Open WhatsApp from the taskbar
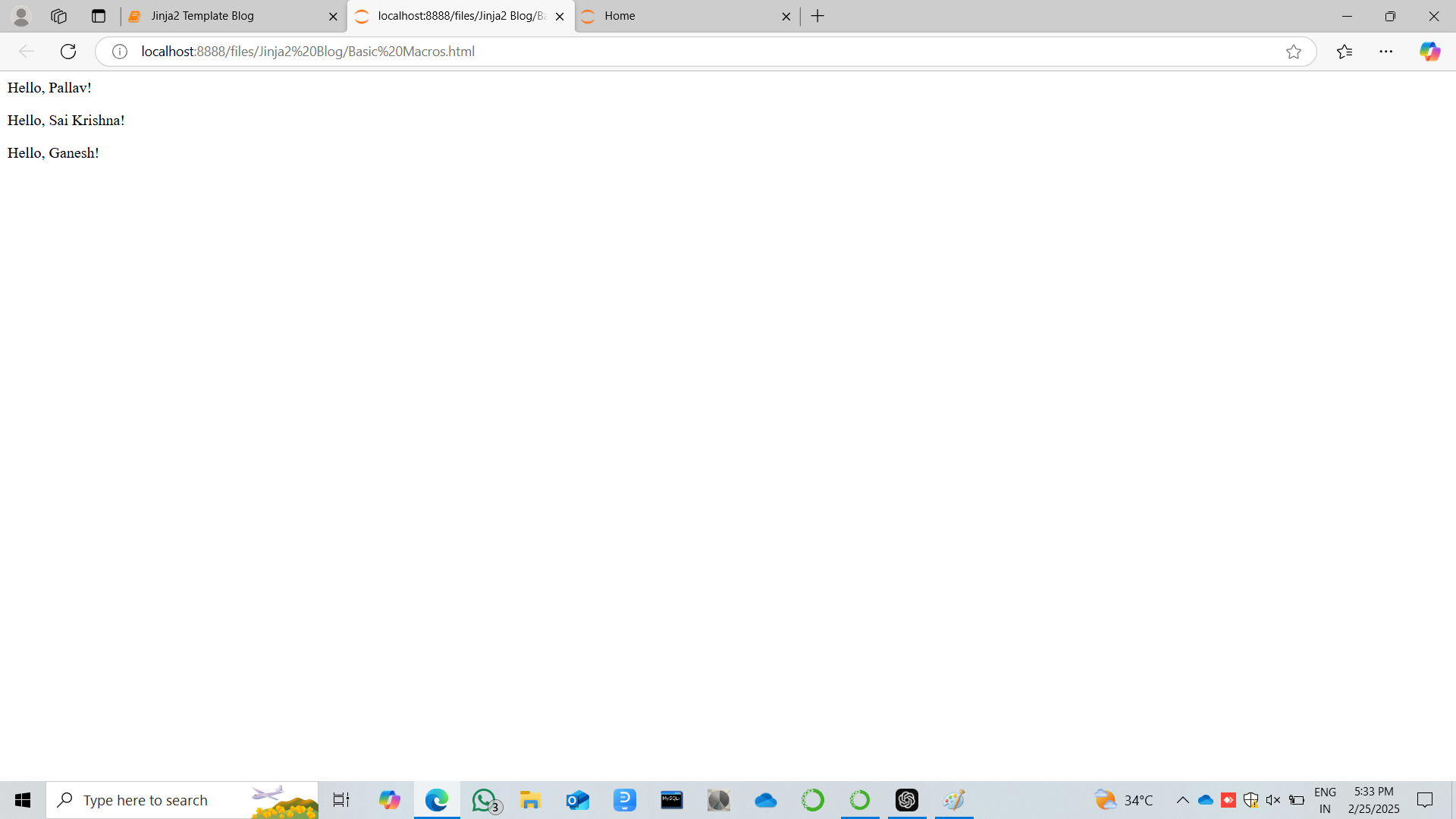Viewport: 1456px width, 819px height. [x=484, y=800]
